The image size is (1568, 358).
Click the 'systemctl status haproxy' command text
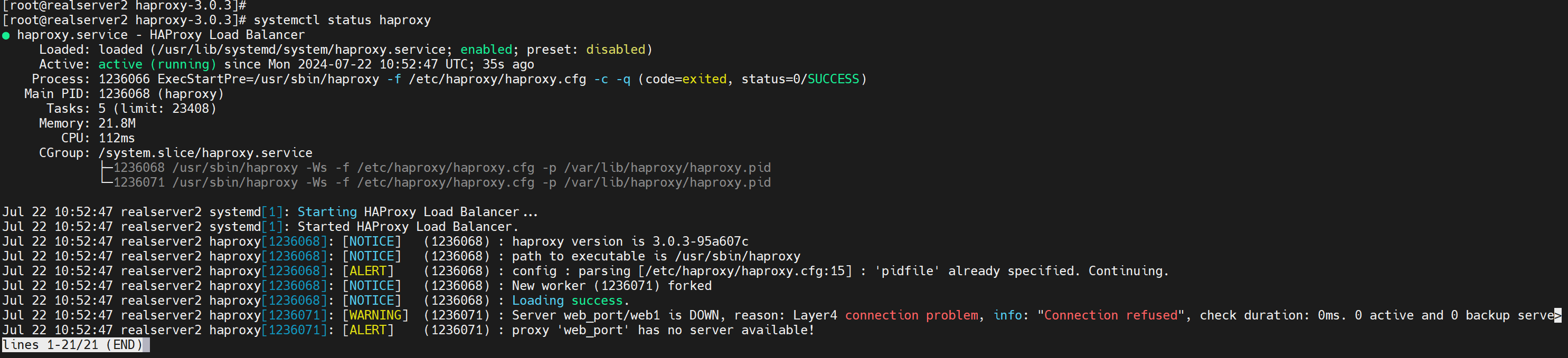(342, 20)
